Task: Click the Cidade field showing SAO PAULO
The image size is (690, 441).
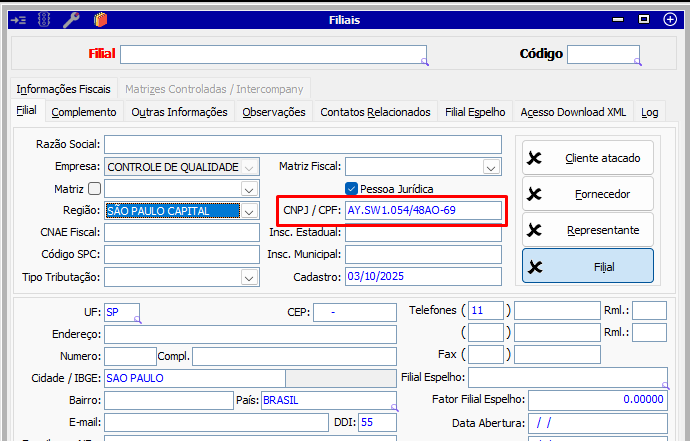Action: coord(195,379)
